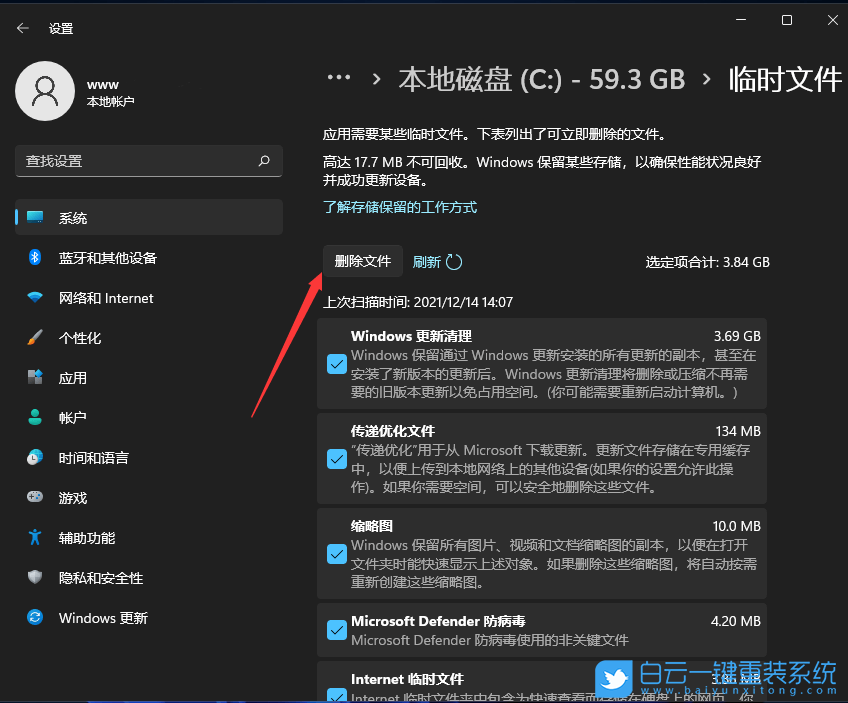Open the shield icon for 隐私和安全性
This screenshot has width=848, height=703.
[37, 578]
